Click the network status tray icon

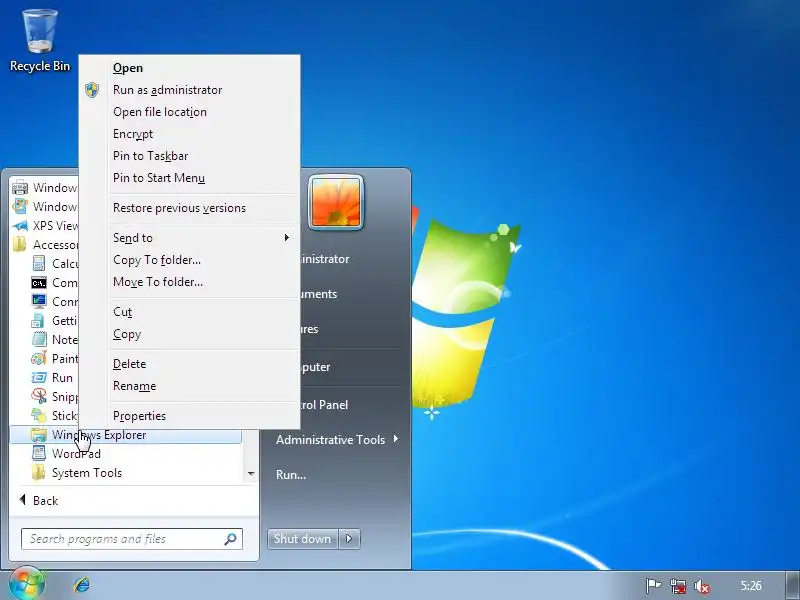click(678, 586)
